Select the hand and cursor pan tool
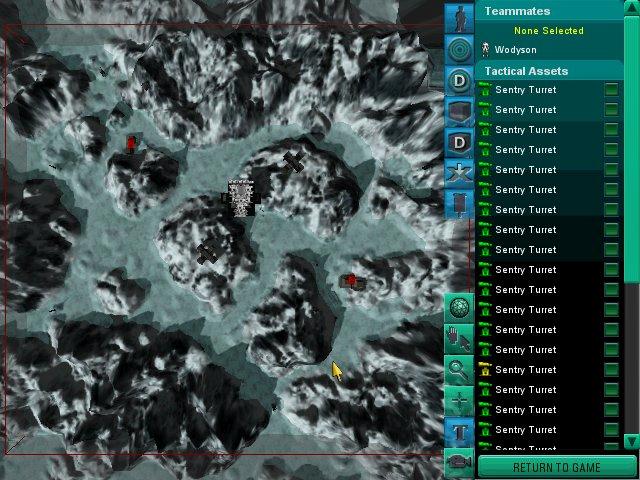 (x=459, y=339)
